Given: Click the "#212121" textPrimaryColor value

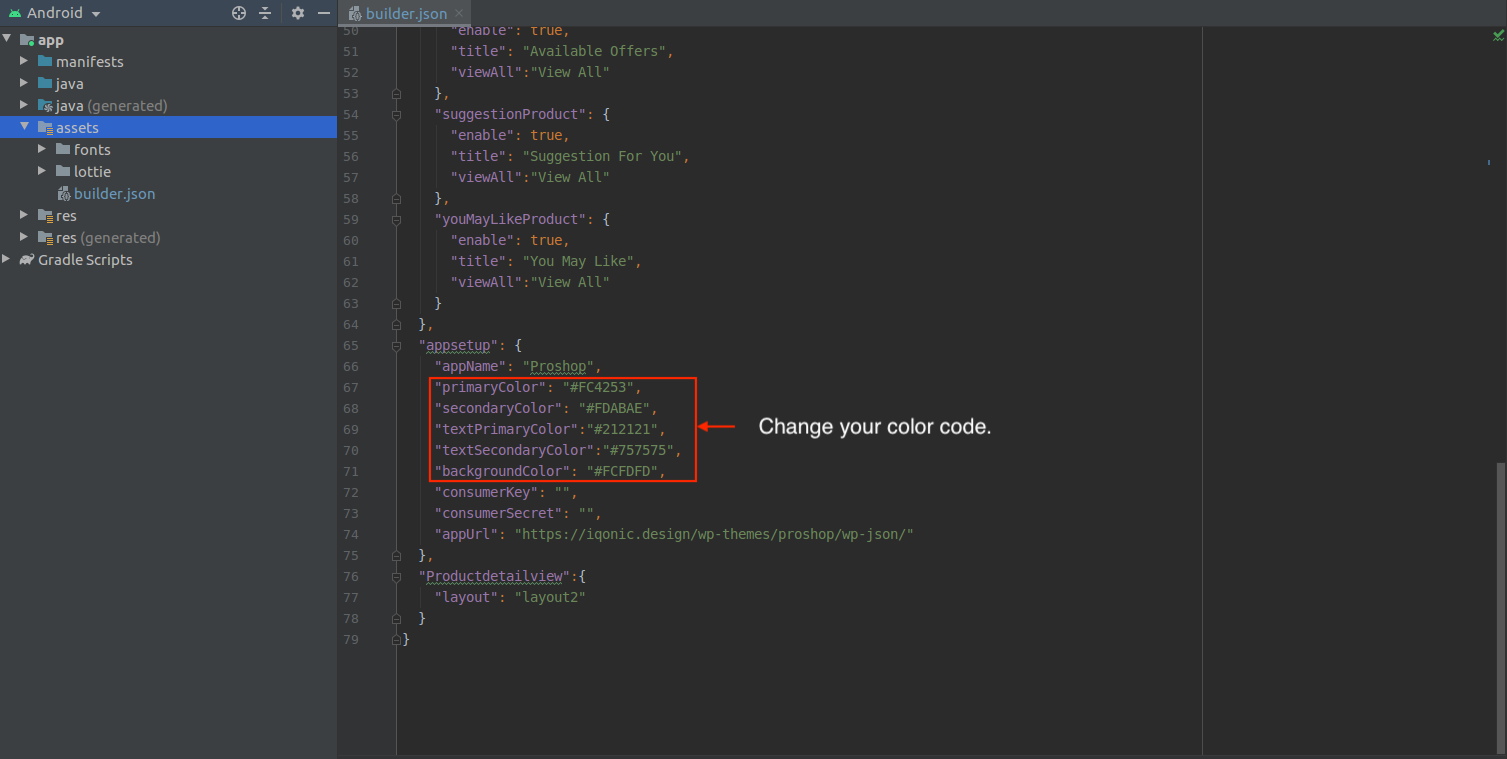Looking at the screenshot, I should (x=623, y=429).
